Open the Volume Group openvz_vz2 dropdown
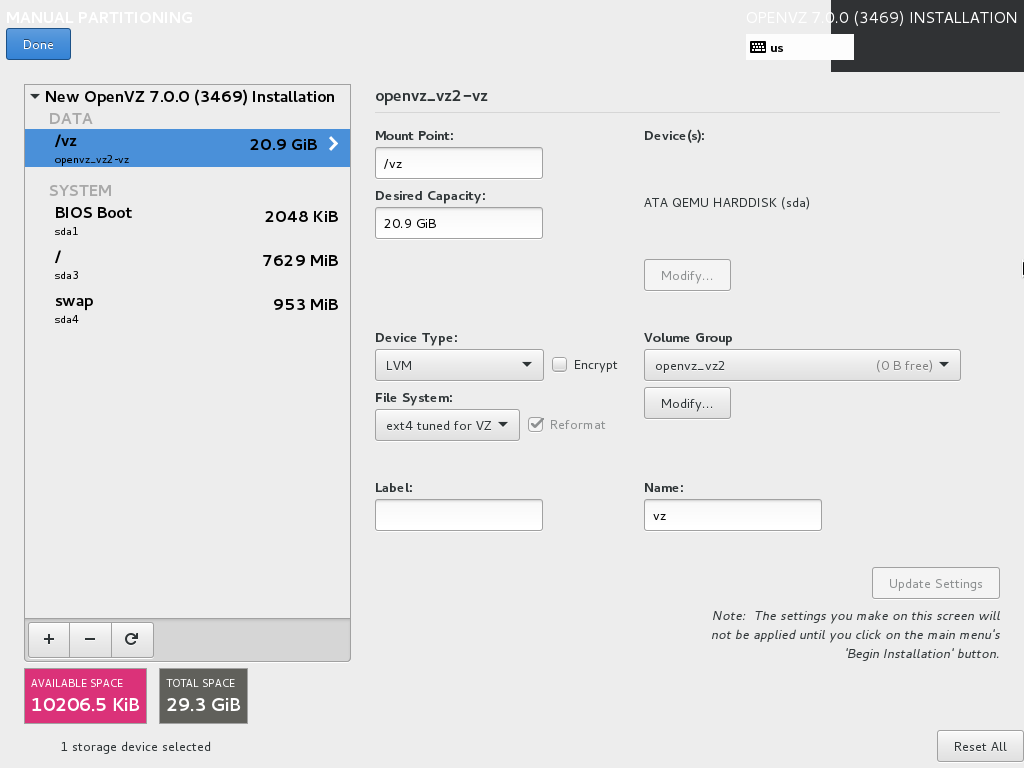1024x768 pixels. click(801, 365)
